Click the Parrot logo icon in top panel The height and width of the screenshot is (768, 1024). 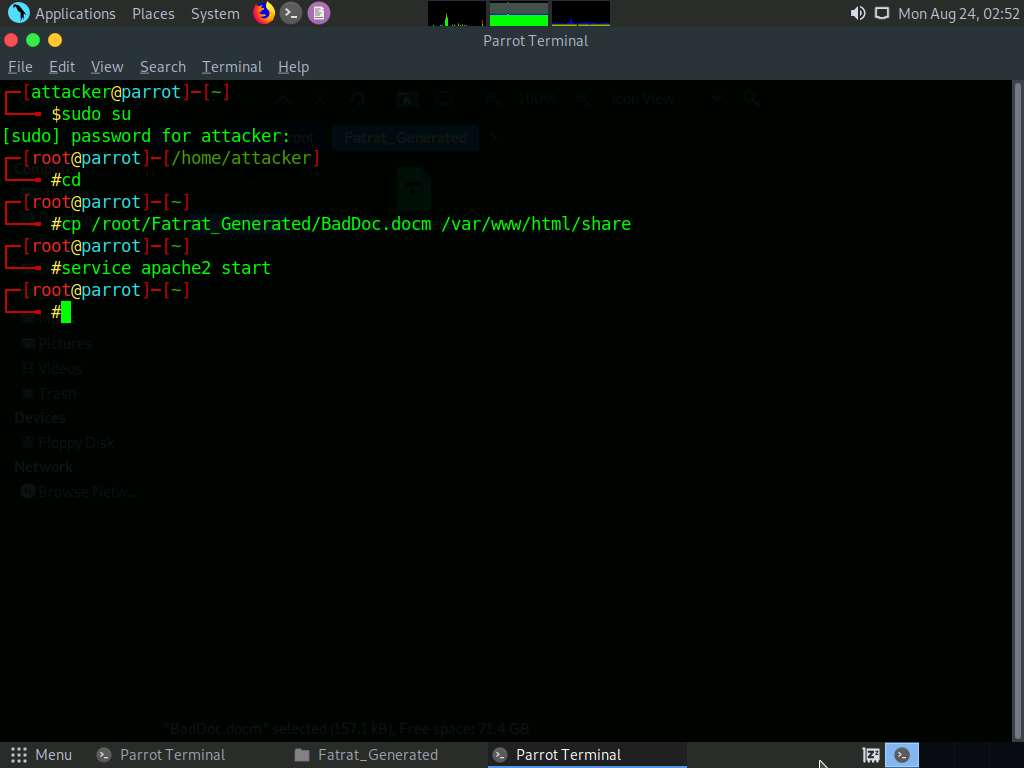pos(18,13)
